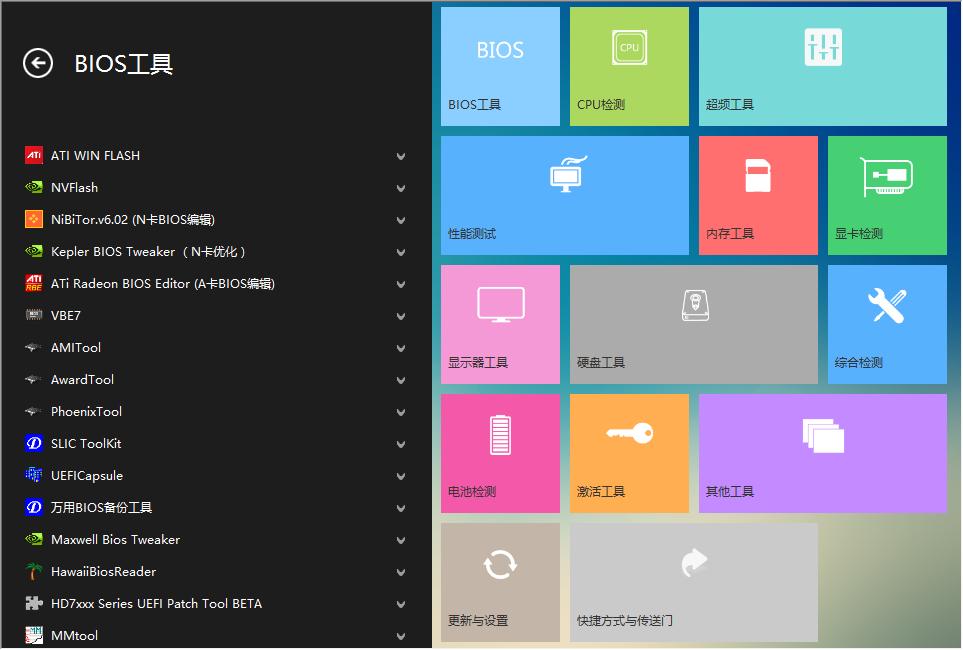The width and height of the screenshot is (963, 650).
Task: Click the NVFlash green Nvidia icon
Action: point(34,187)
